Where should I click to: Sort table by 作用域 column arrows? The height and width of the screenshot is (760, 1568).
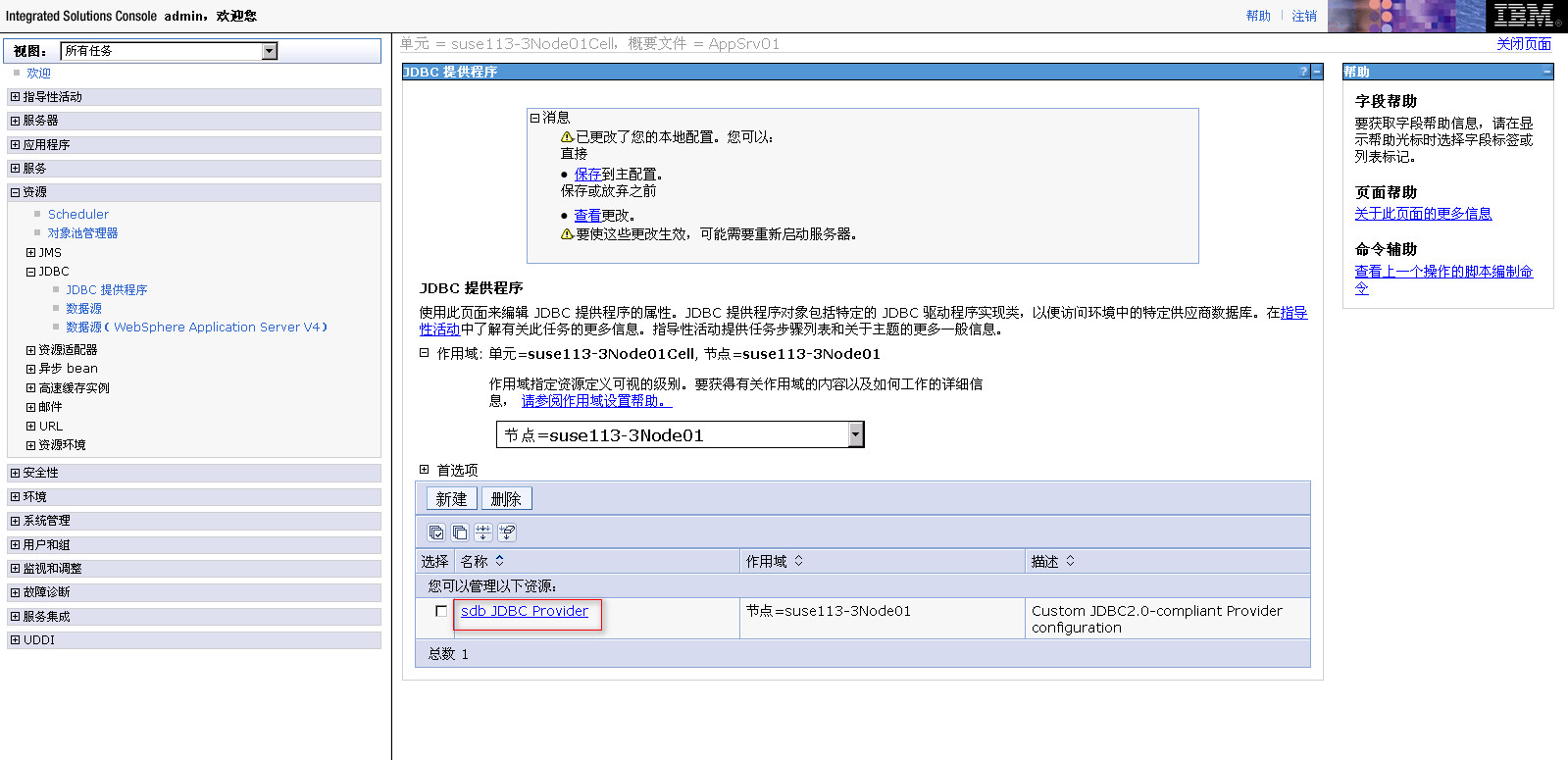(x=799, y=561)
